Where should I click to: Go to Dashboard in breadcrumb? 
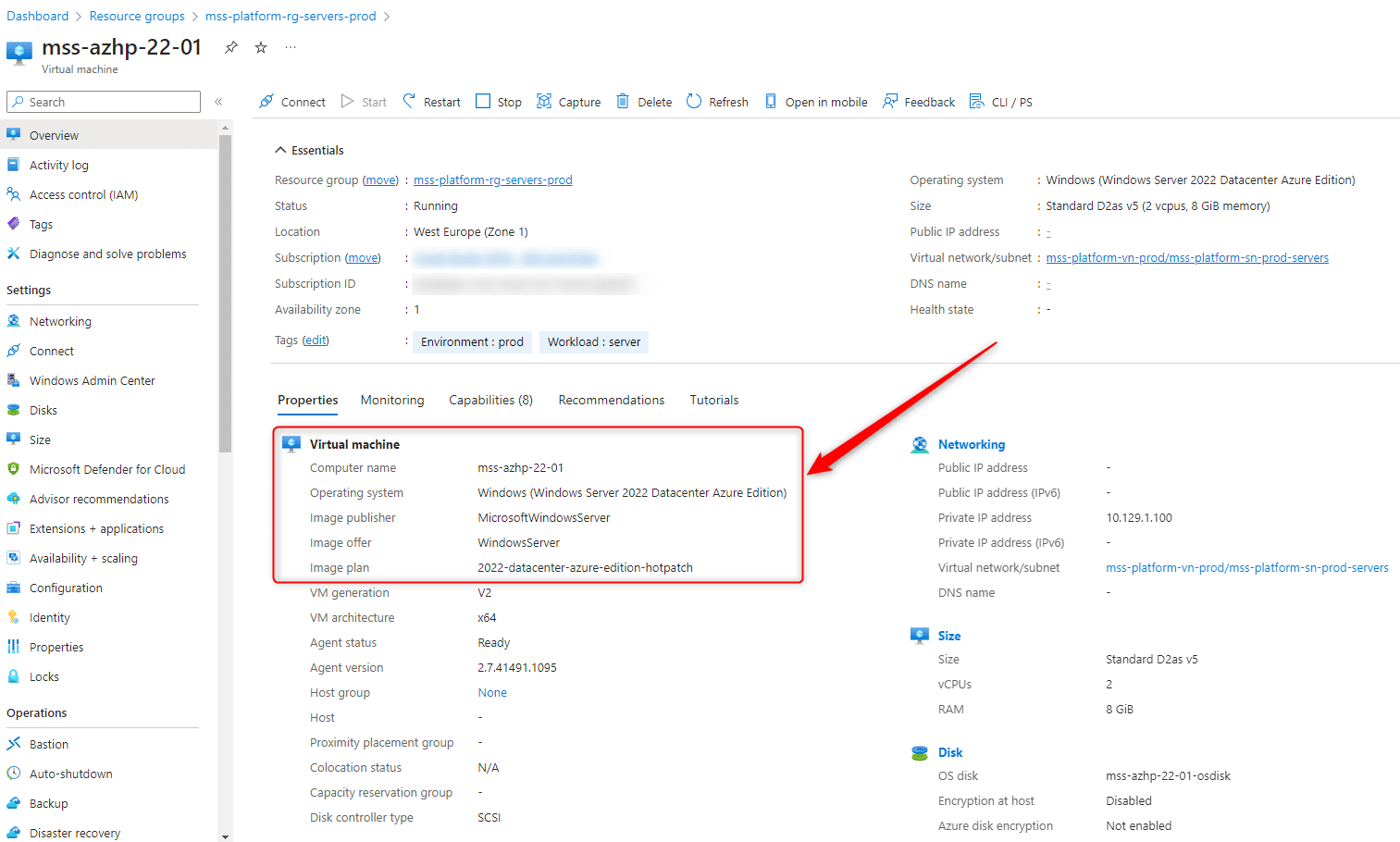[x=38, y=16]
